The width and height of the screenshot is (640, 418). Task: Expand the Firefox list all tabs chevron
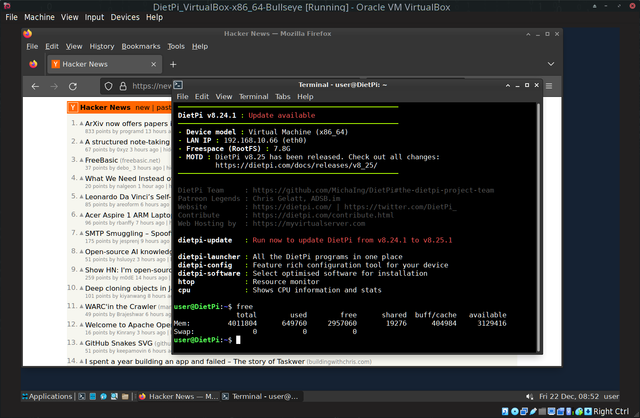(x=551, y=64)
